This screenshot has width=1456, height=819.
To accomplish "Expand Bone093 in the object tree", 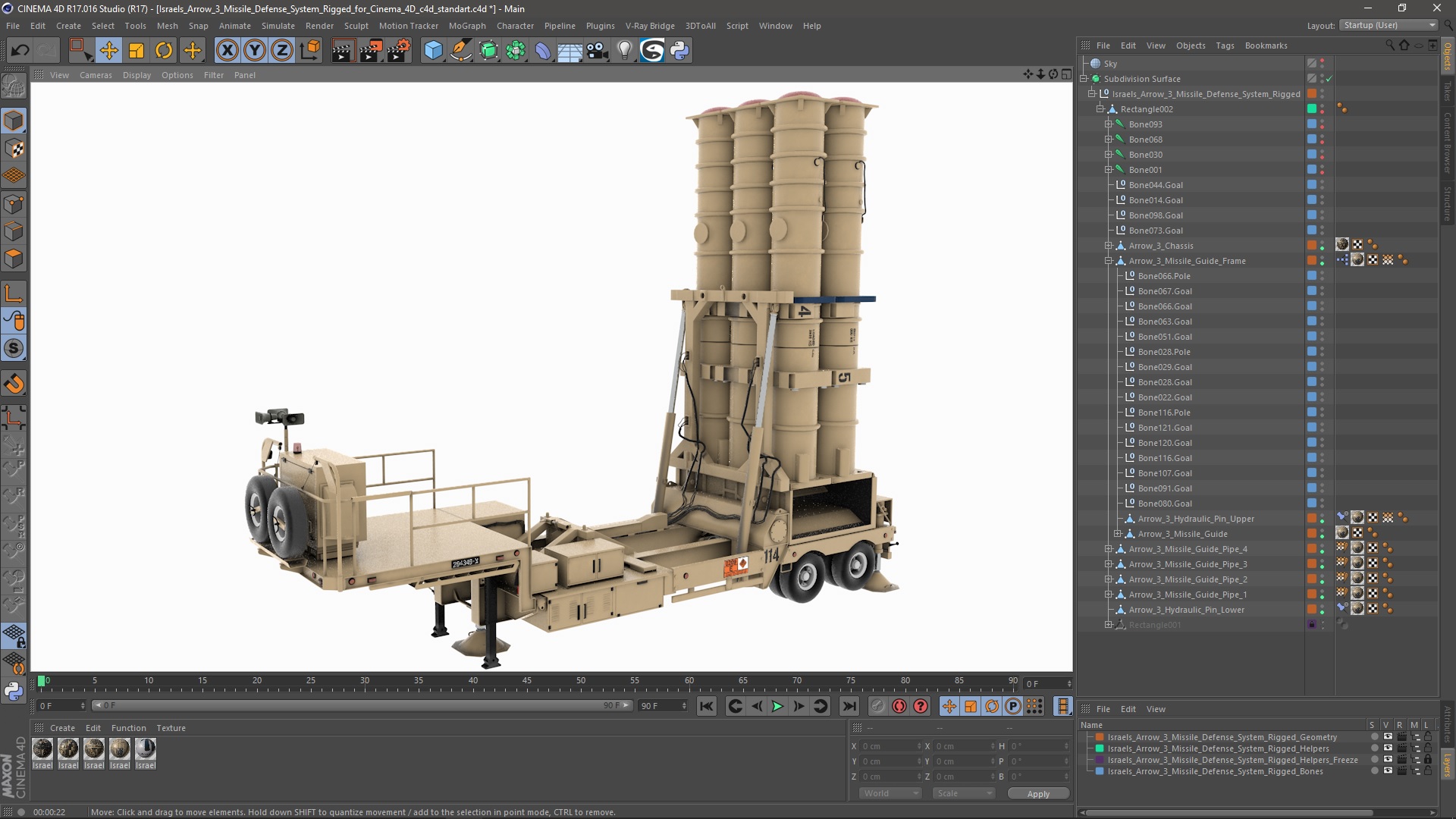I will 1108,124.
